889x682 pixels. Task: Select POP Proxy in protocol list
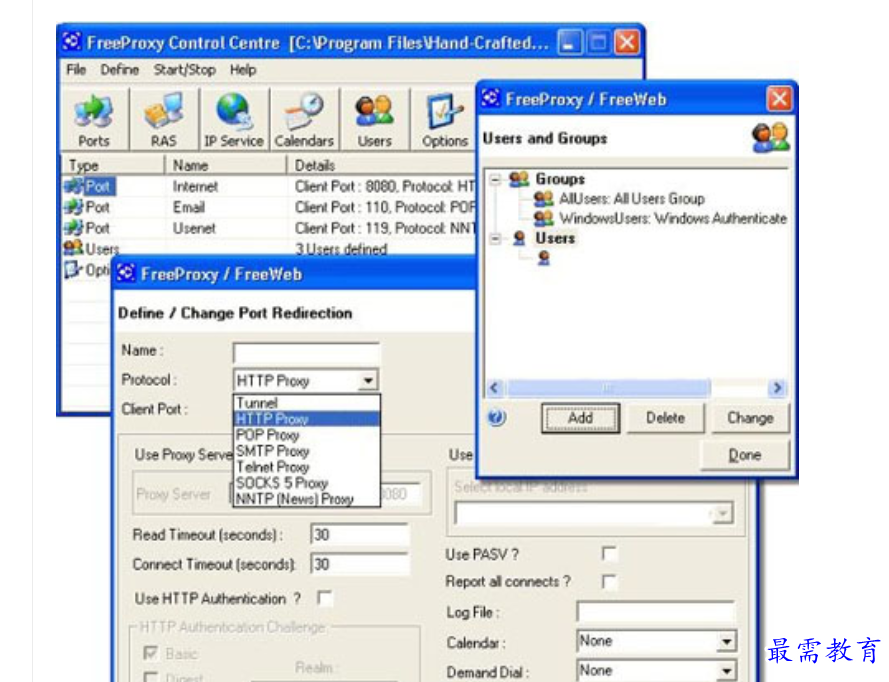point(306,435)
